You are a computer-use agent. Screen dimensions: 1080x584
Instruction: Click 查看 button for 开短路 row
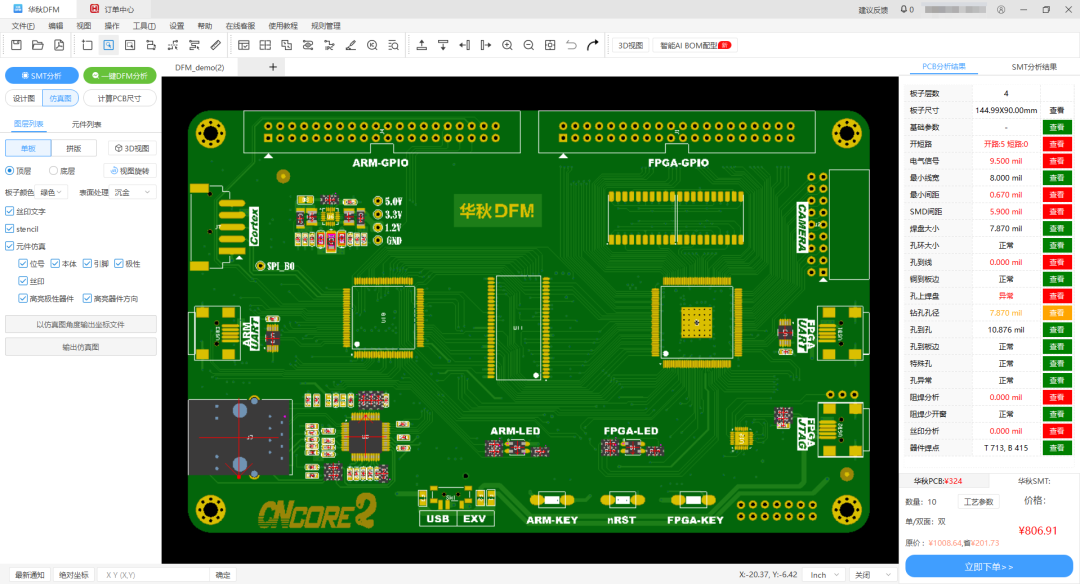click(x=1057, y=144)
